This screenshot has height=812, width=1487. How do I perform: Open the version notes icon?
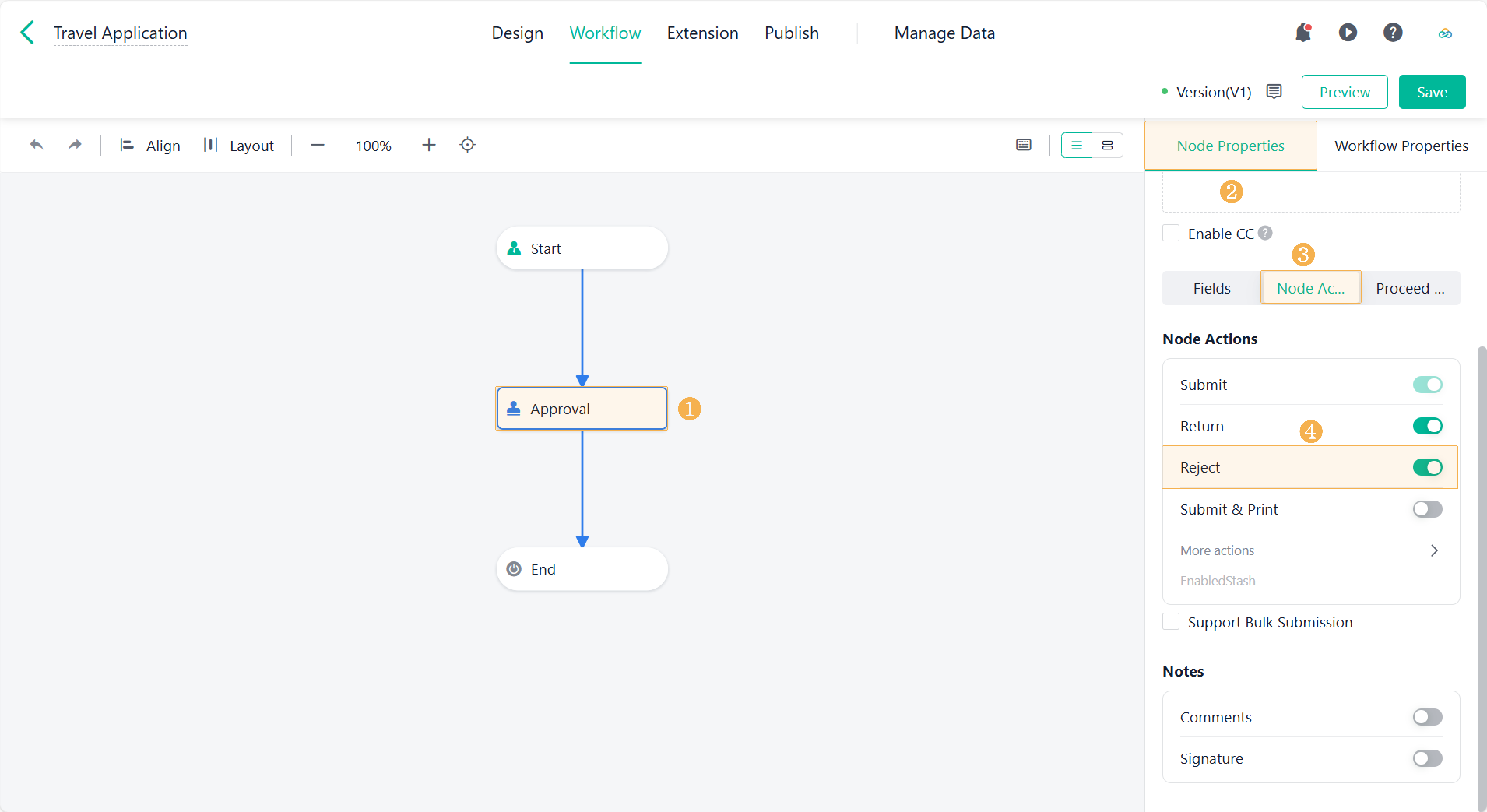point(1274,91)
